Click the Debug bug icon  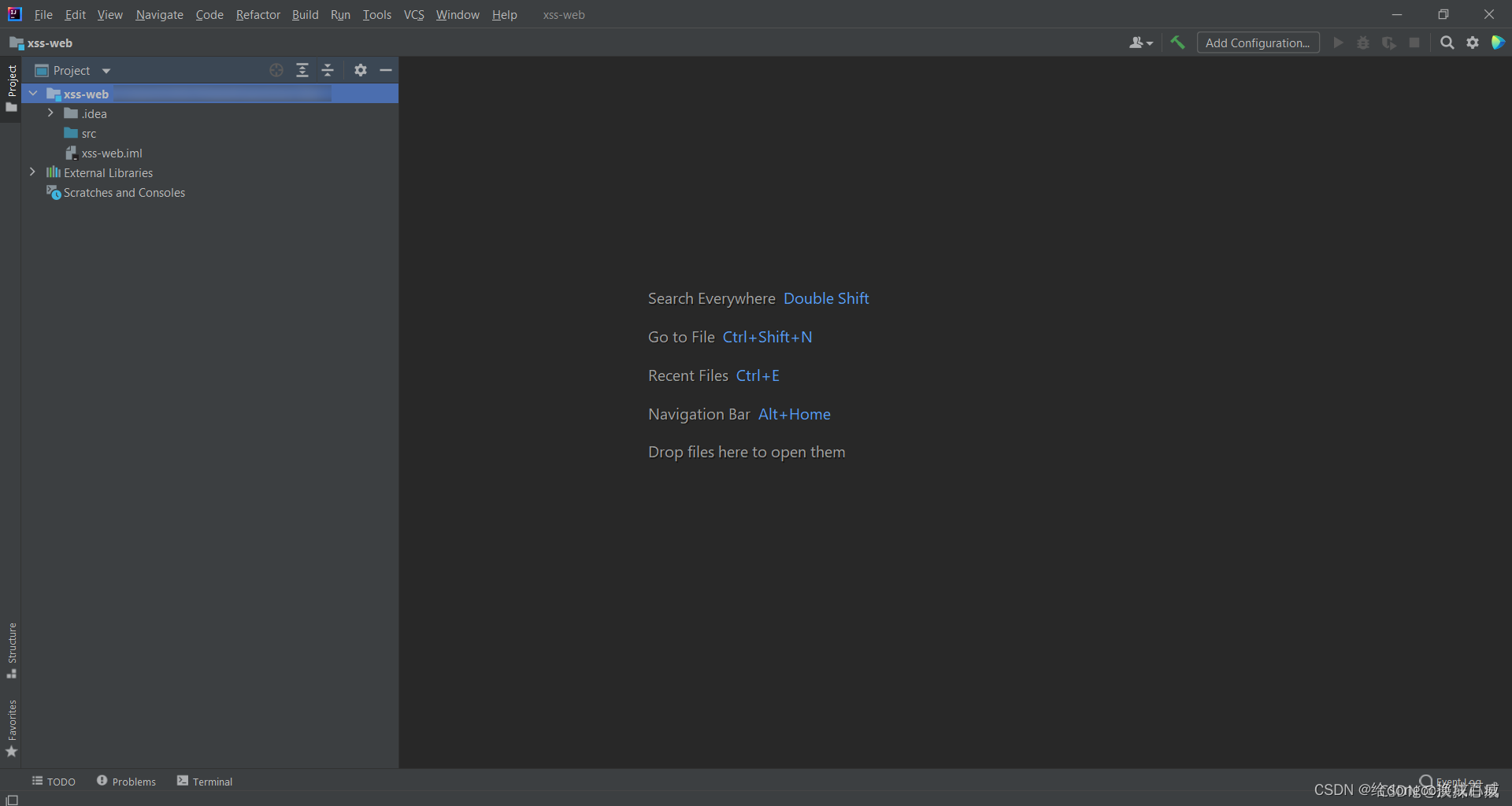[x=1363, y=43]
